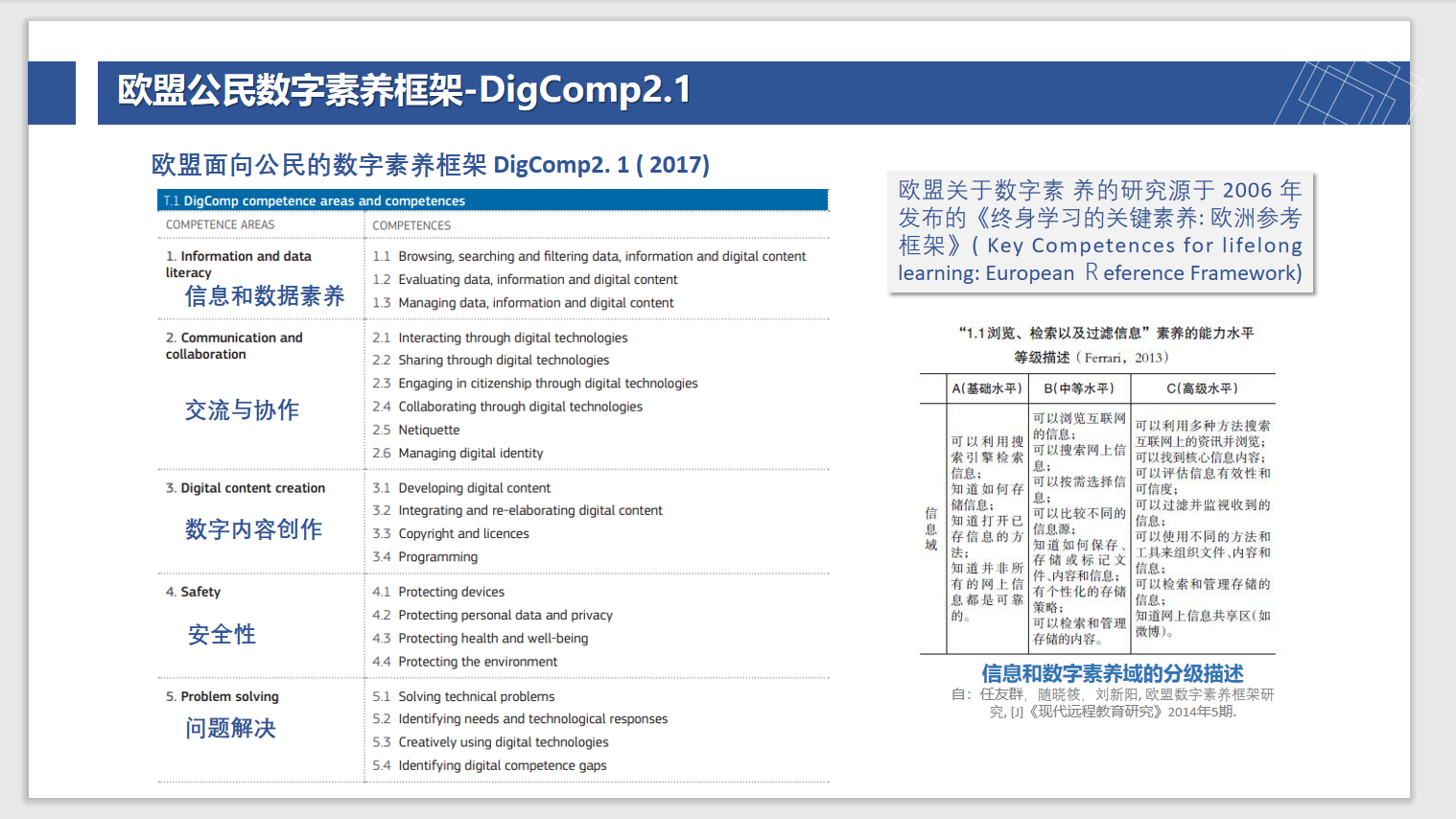Select the citation text below the caption
This screenshot has width=1456, height=819.
tap(1112, 703)
